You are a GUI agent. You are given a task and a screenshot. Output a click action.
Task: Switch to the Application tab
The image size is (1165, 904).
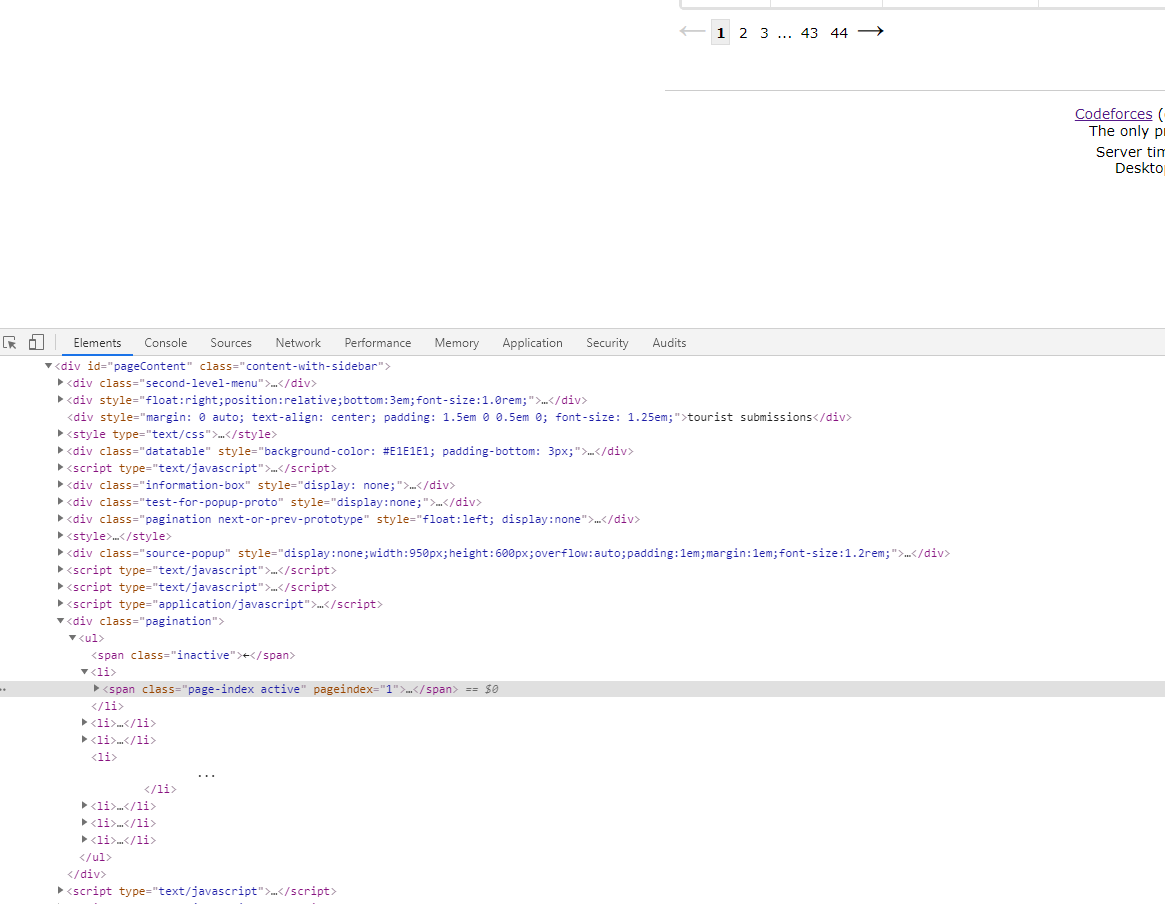coord(532,343)
